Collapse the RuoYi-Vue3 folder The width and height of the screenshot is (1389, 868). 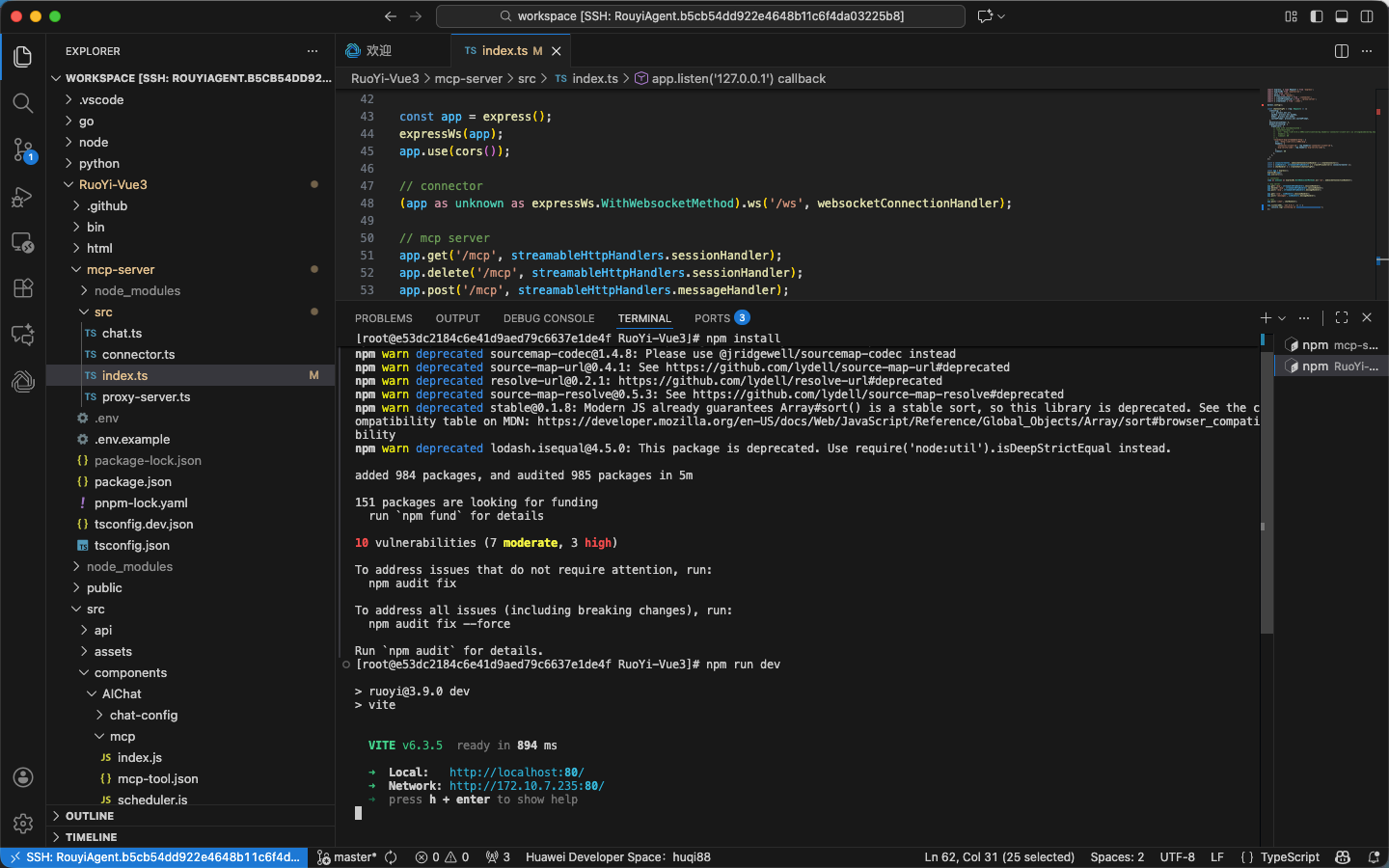point(191,184)
